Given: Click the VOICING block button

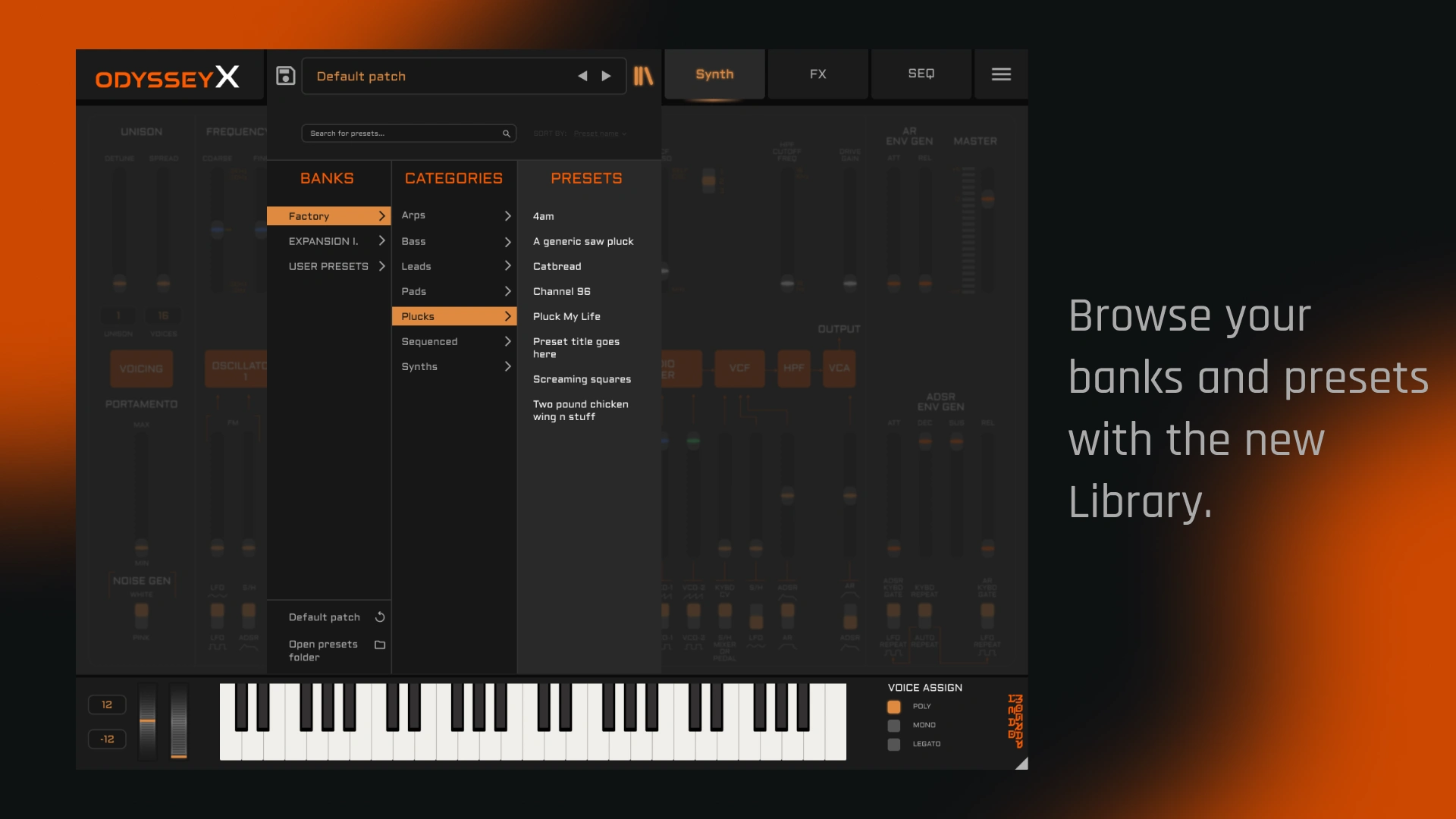Looking at the screenshot, I should [141, 369].
